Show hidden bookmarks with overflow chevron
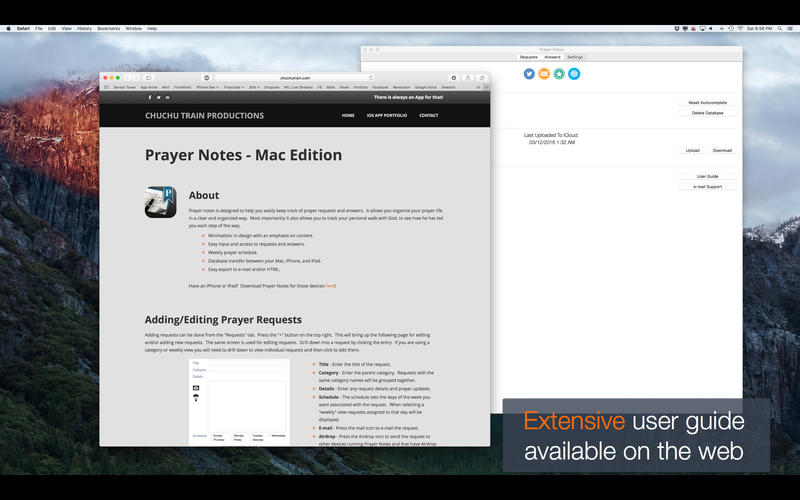 click(485, 87)
